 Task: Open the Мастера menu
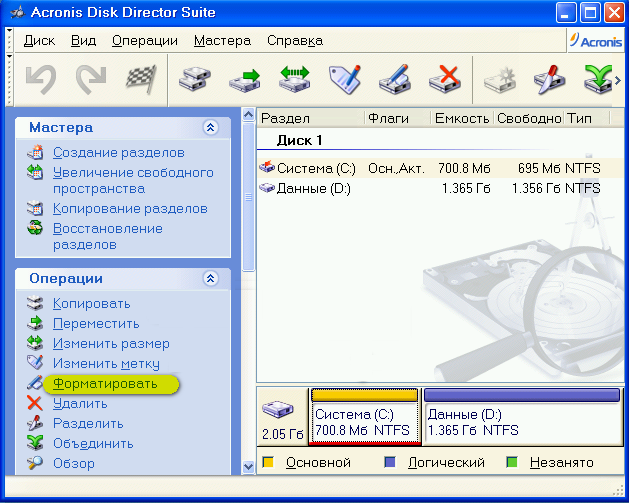[223, 41]
